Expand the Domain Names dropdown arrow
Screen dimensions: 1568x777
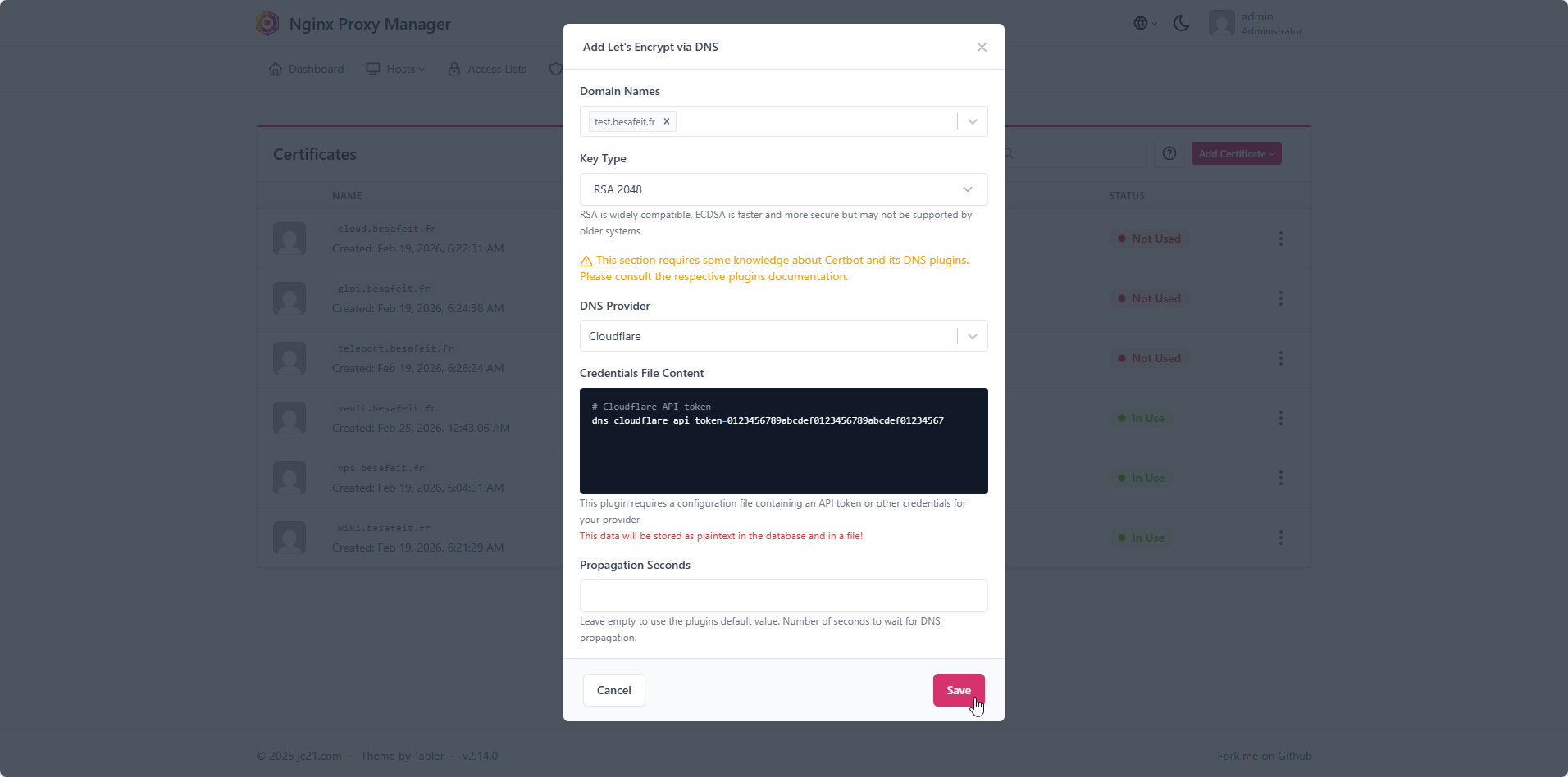click(973, 121)
